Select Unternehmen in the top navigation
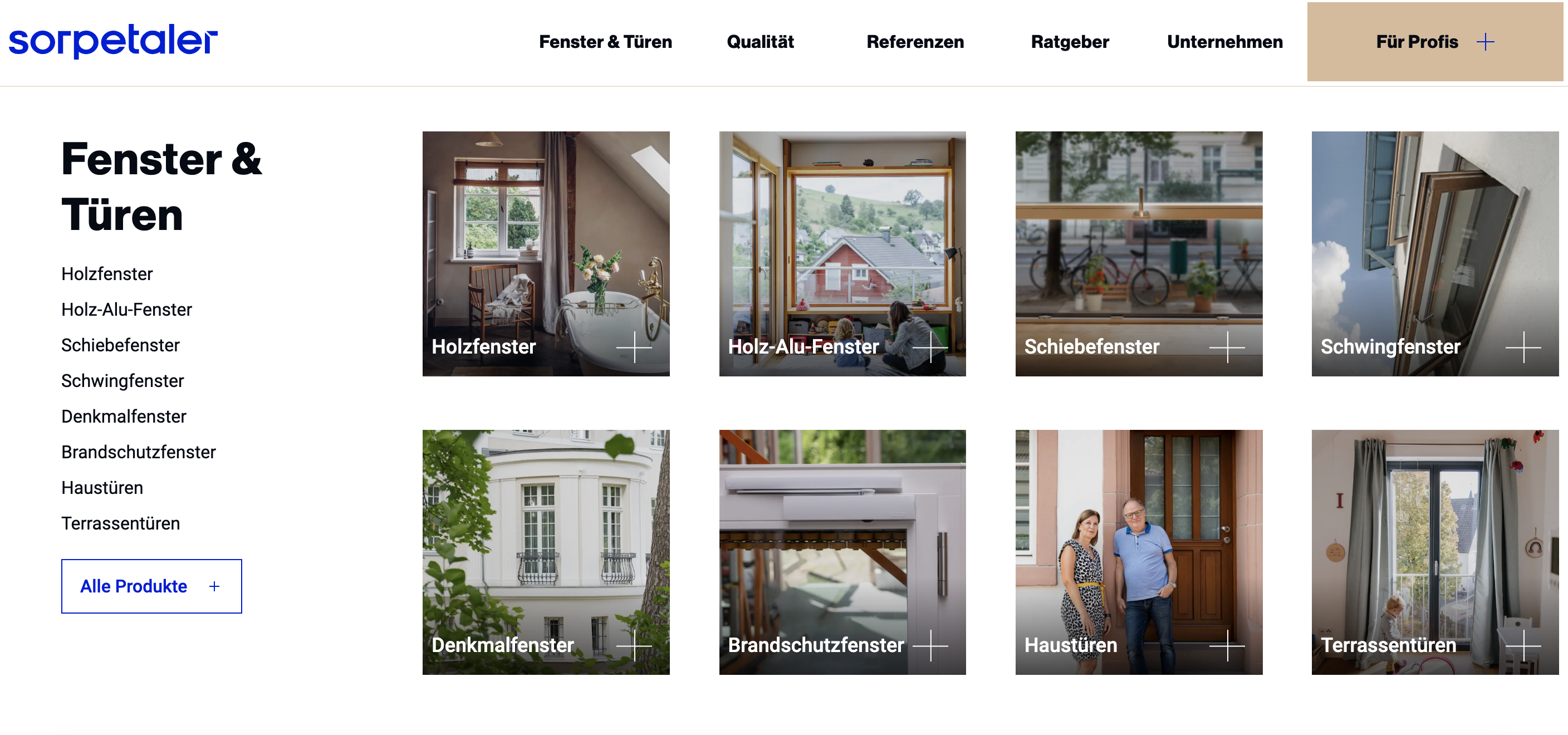The height and width of the screenshot is (735, 1568). coord(1224,42)
